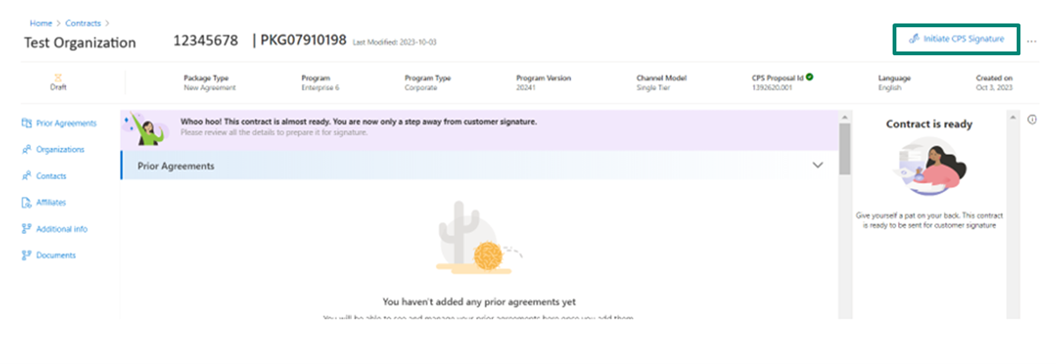Click the Draft status hourglass icon

(x=58, y=78)
